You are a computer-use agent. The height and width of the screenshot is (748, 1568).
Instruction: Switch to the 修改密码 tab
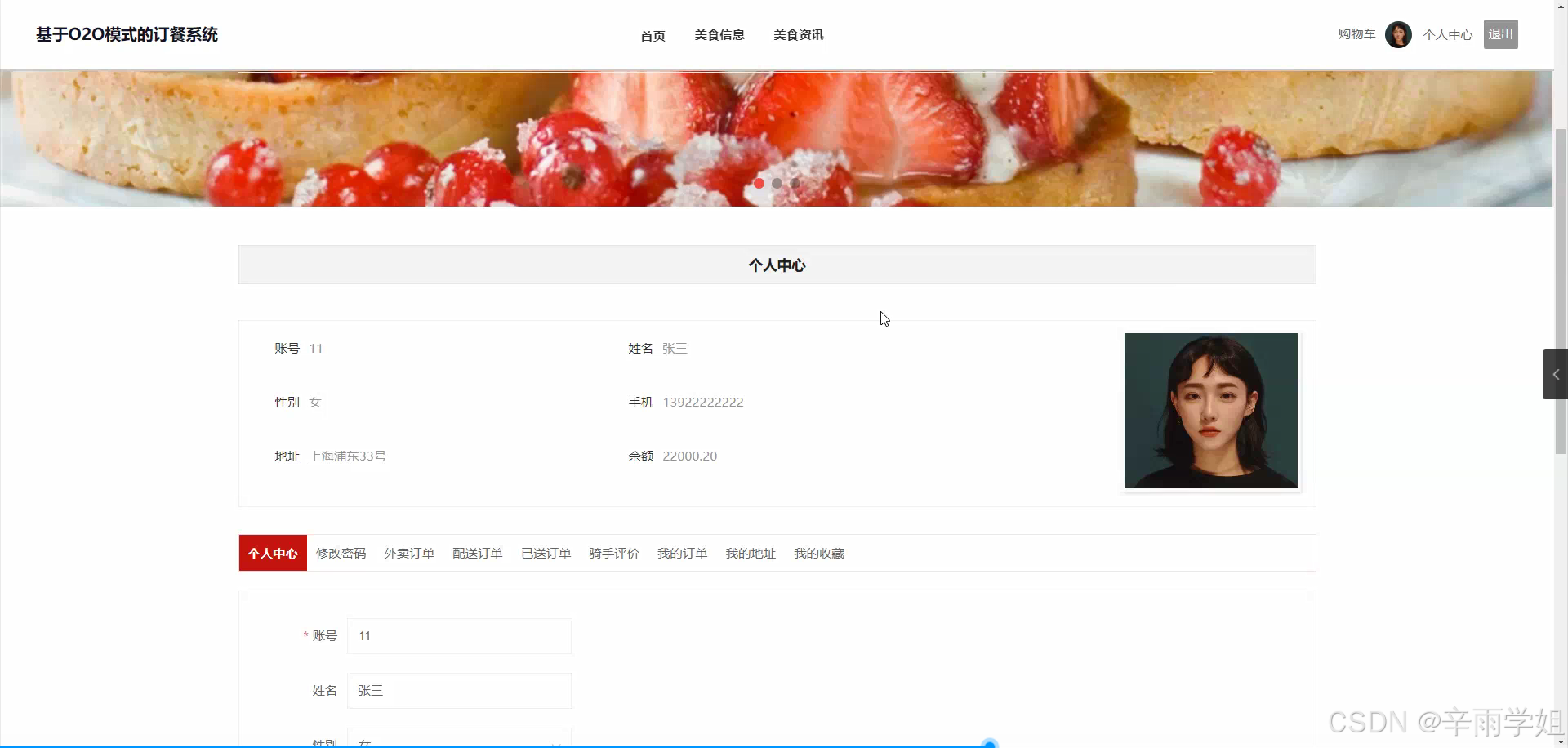pyautogui.click(x=341, y=553)
